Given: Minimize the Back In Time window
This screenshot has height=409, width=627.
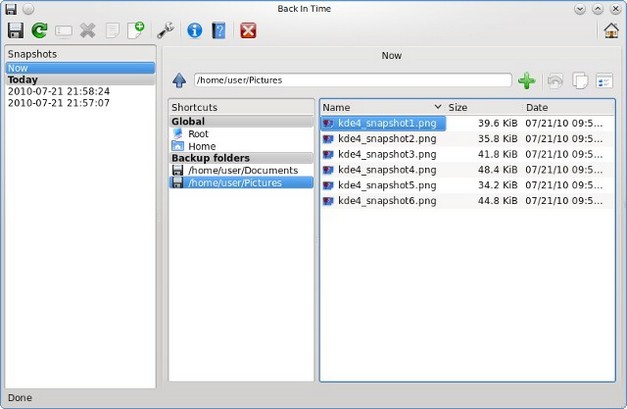Looking at the screenshot, I should 580,9.
